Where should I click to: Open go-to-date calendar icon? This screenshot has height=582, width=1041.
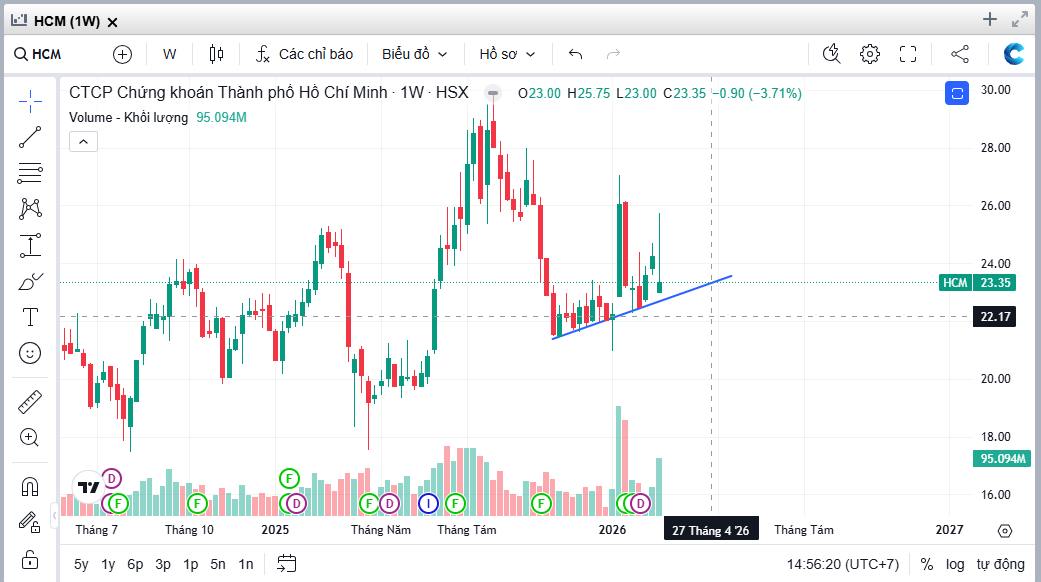(287, 564)
